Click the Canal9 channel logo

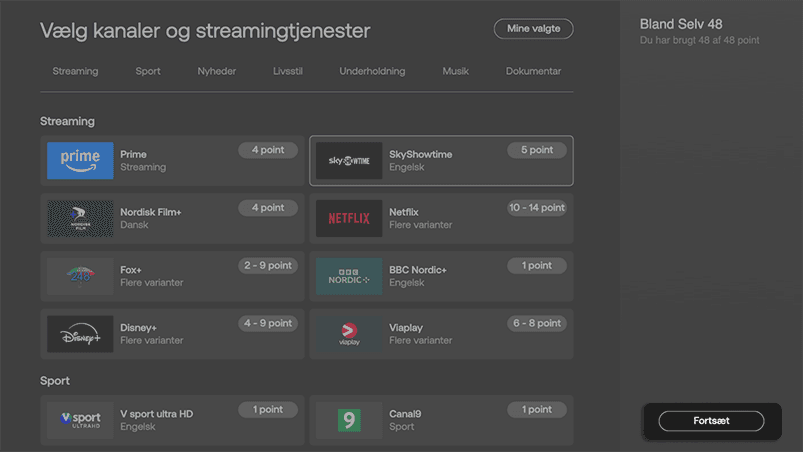(x=349, y=420)
